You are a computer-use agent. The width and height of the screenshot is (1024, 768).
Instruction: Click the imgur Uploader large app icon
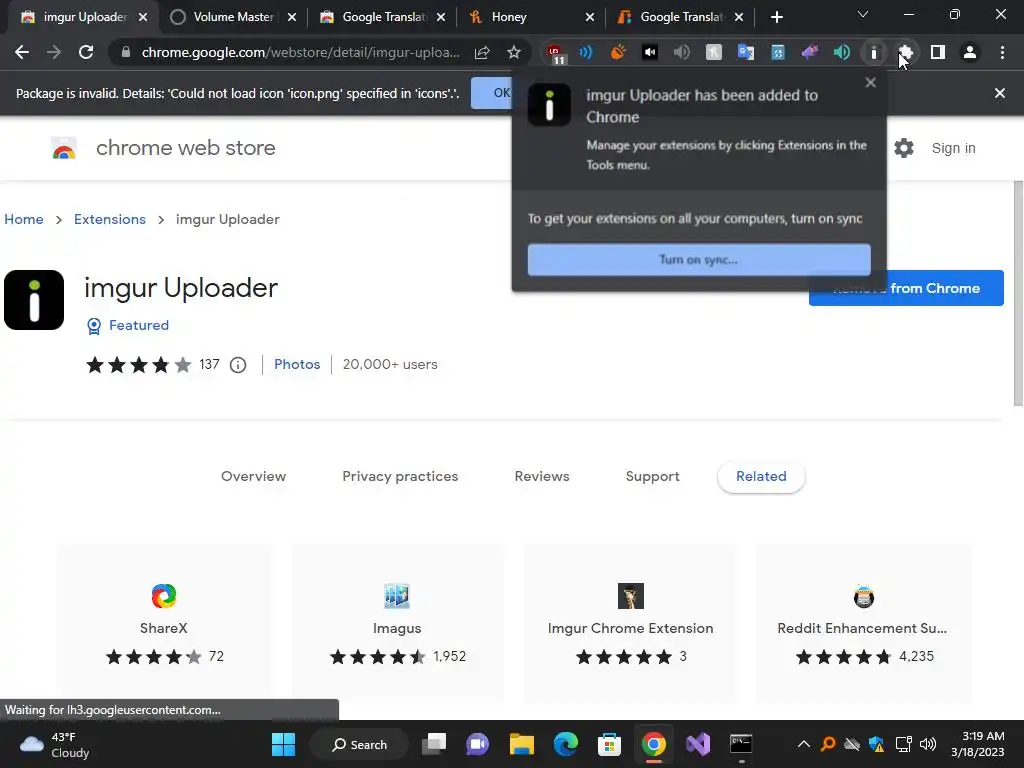(x=34, y=300)
